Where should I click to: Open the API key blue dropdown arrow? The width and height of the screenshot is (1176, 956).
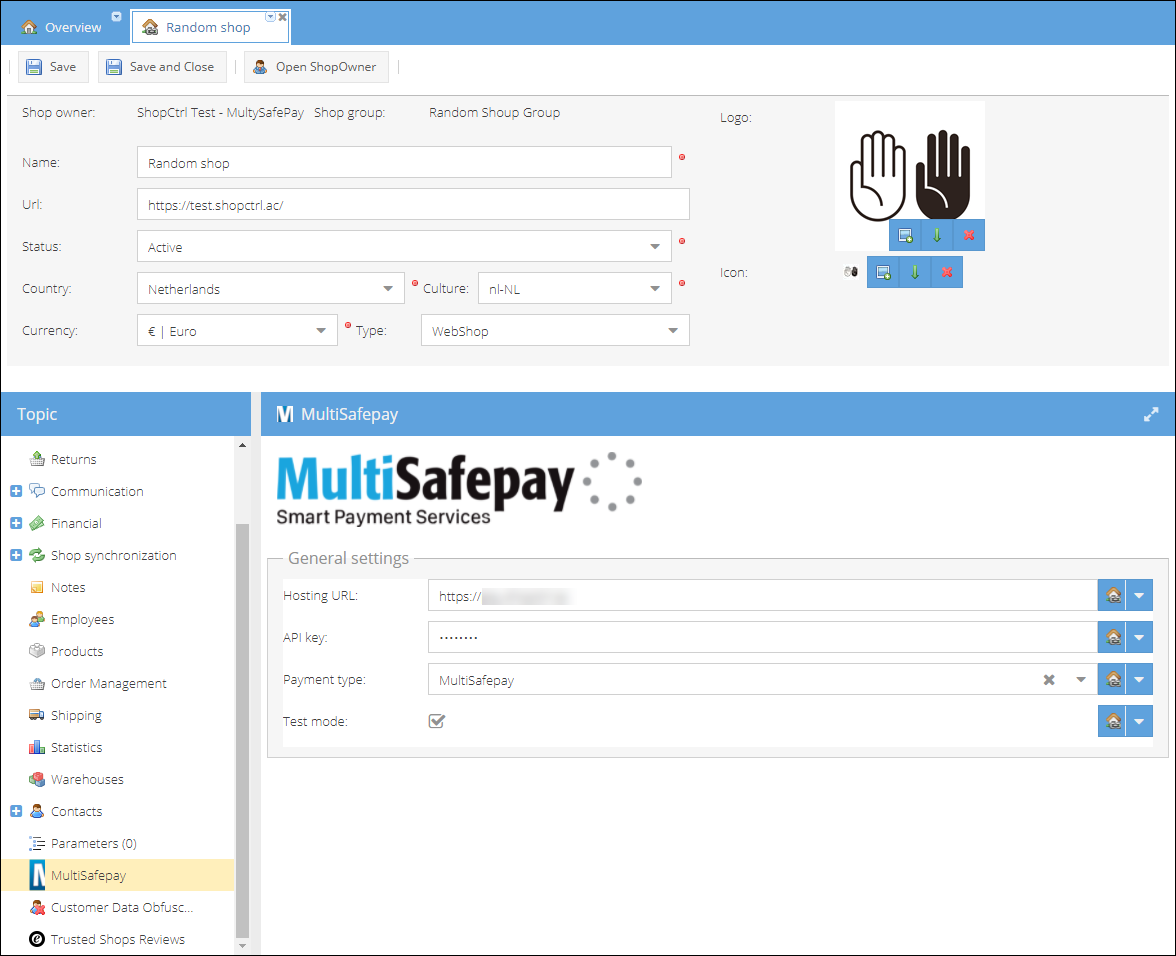[1139, 638]
